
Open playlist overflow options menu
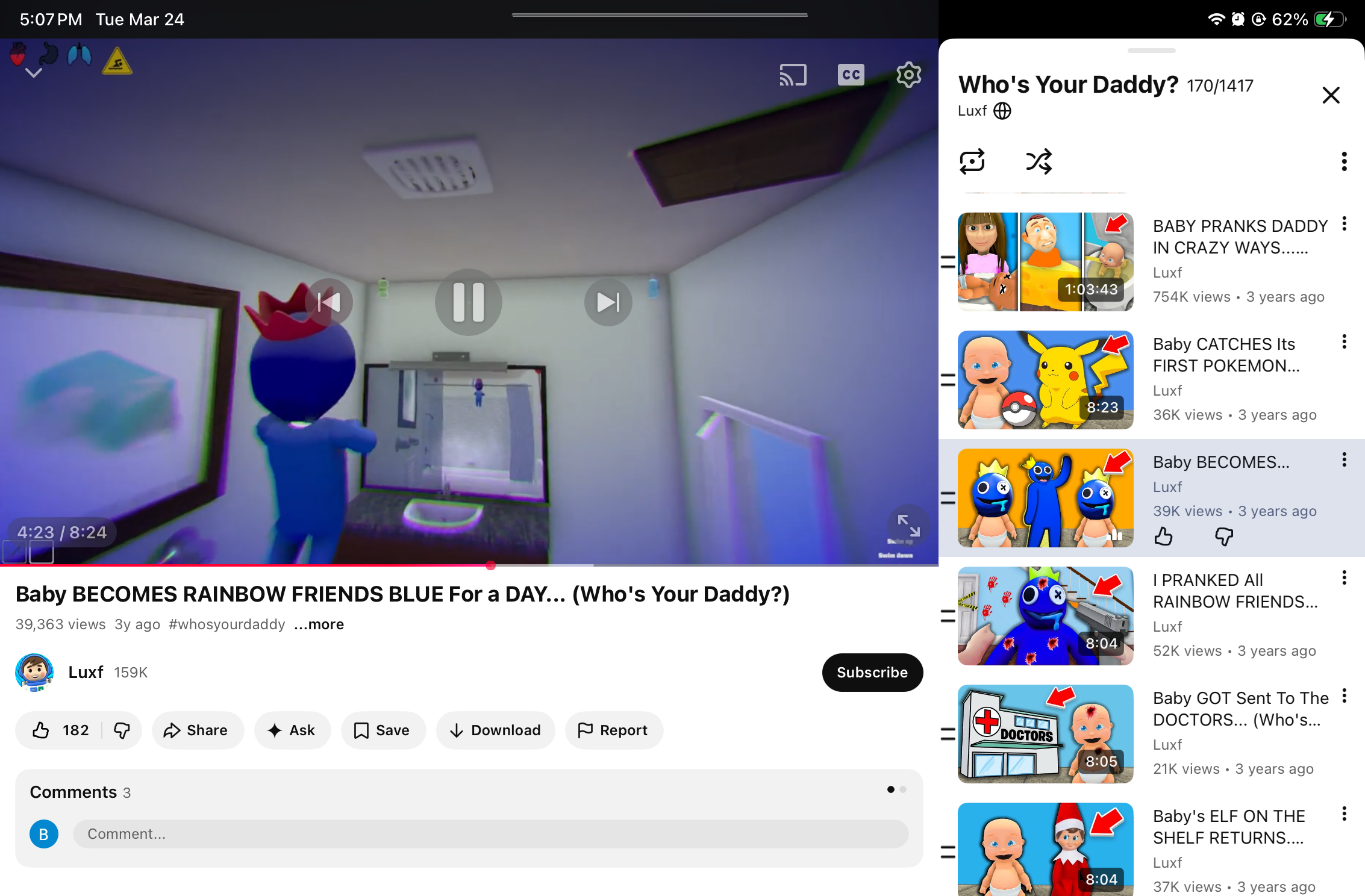1344,161
